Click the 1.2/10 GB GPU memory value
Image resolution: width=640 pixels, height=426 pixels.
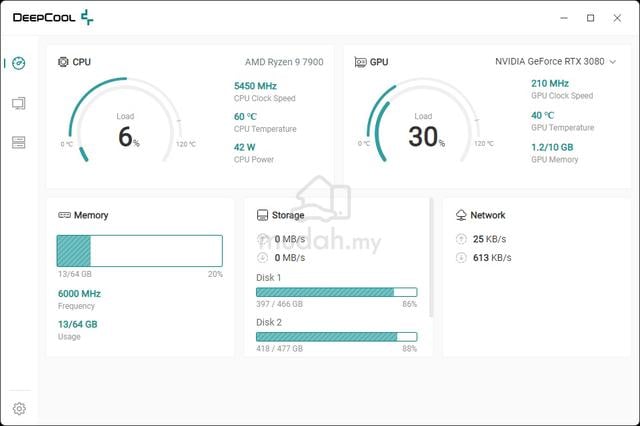[x=552, y=147]
